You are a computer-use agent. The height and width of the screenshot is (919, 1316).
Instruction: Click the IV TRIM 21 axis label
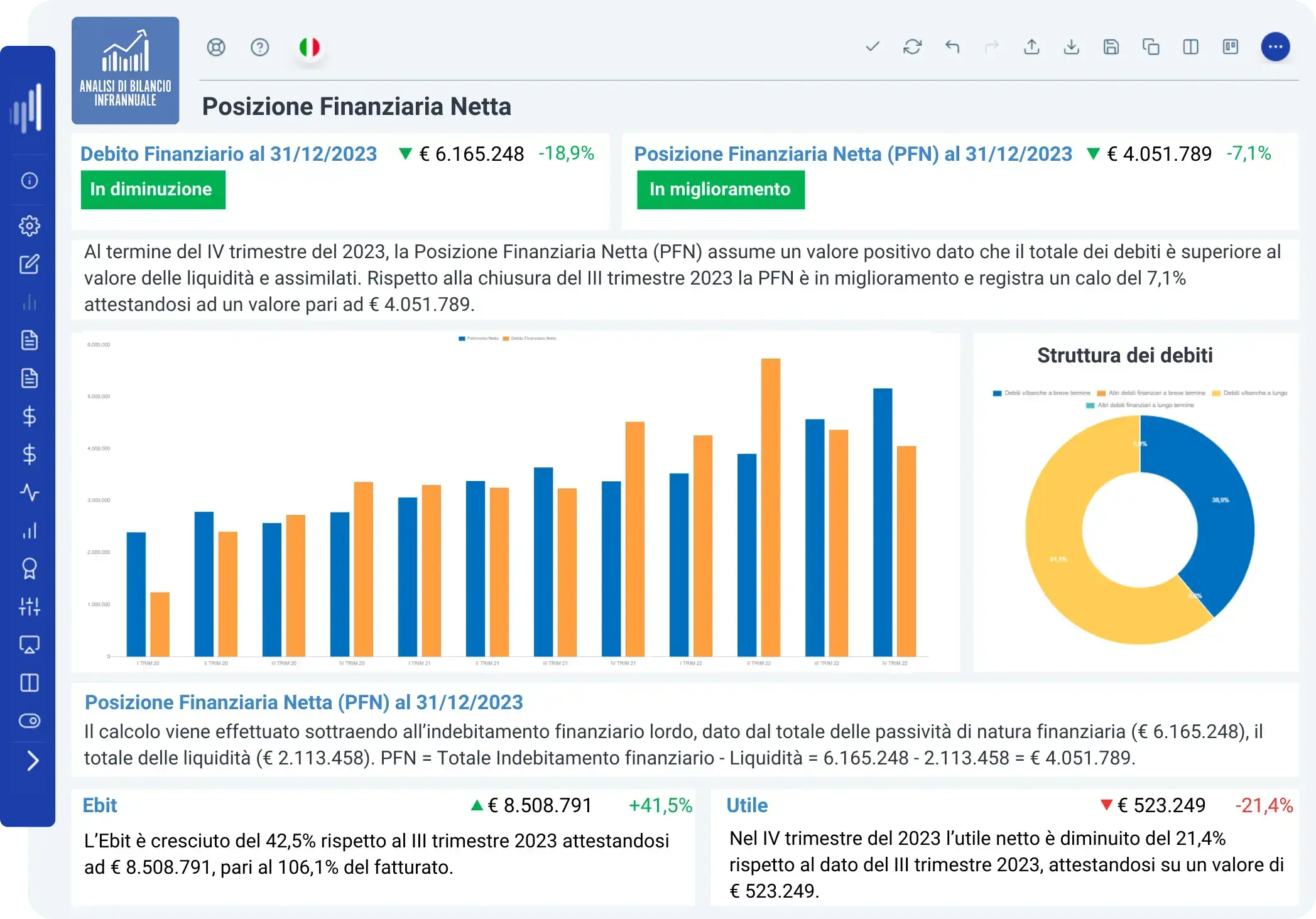click(x=623, y=663)
